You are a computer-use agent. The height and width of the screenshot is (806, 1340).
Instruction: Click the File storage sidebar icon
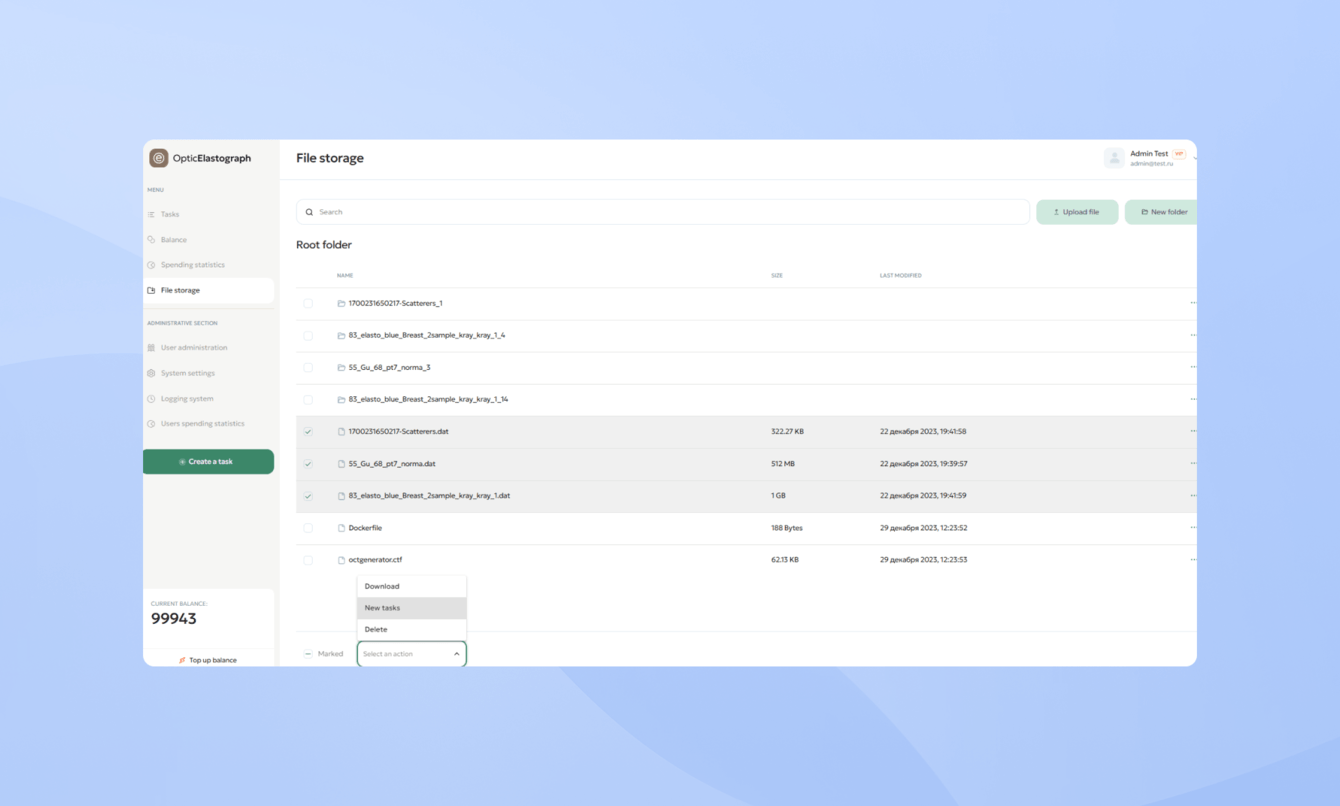151,290
